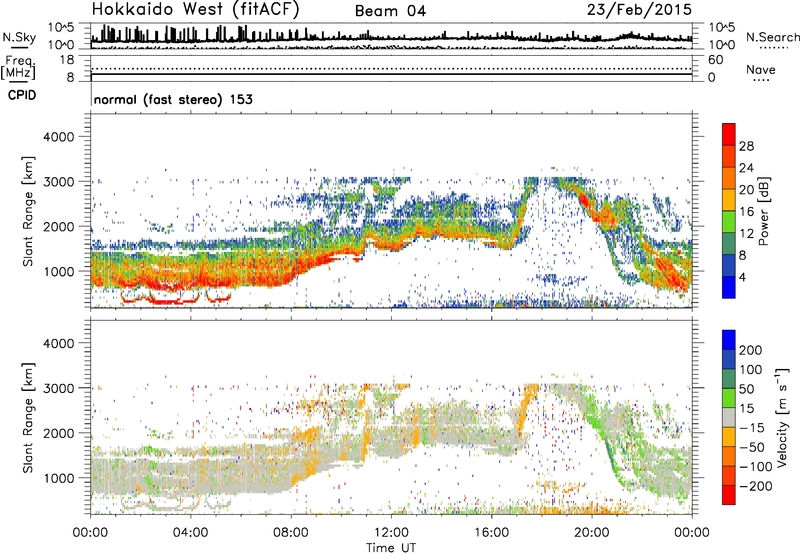Screen dimensions: 800x554
Task: Click the 'N.Sky' legend label
Action: point(19,37)
